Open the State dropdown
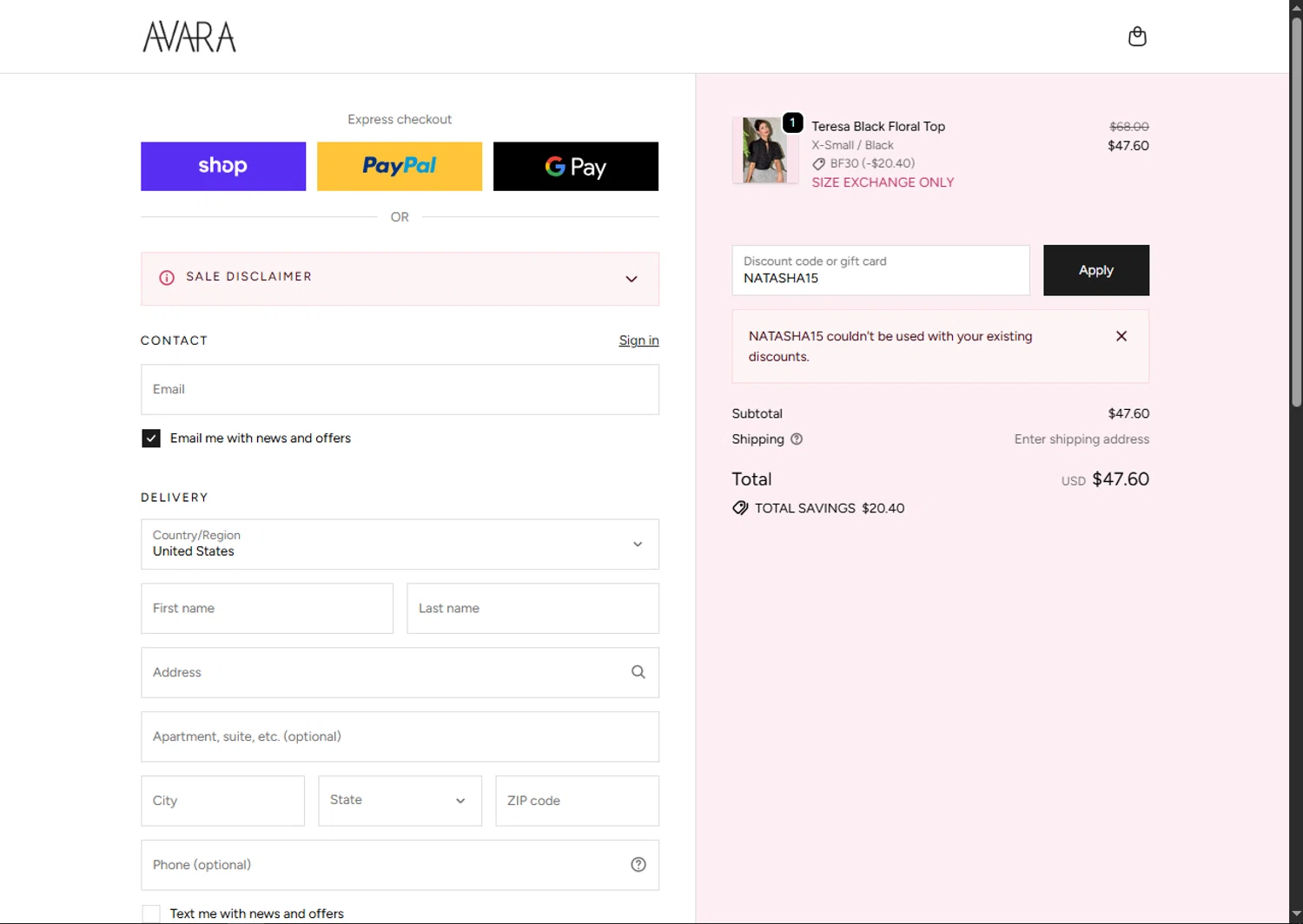This screenshot has height=924, width=1303. point(400,801)
